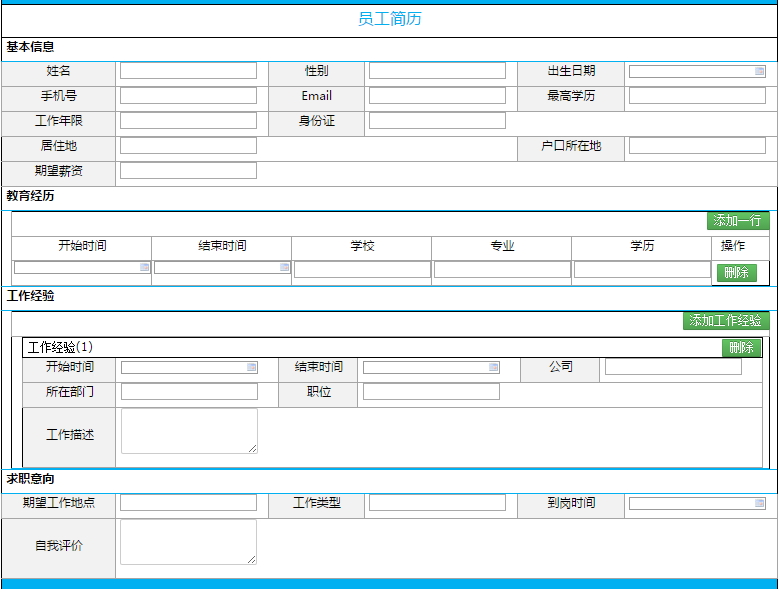Click the Email input field
The height and width of the screenshot is (593, 780).
point(437,96)
